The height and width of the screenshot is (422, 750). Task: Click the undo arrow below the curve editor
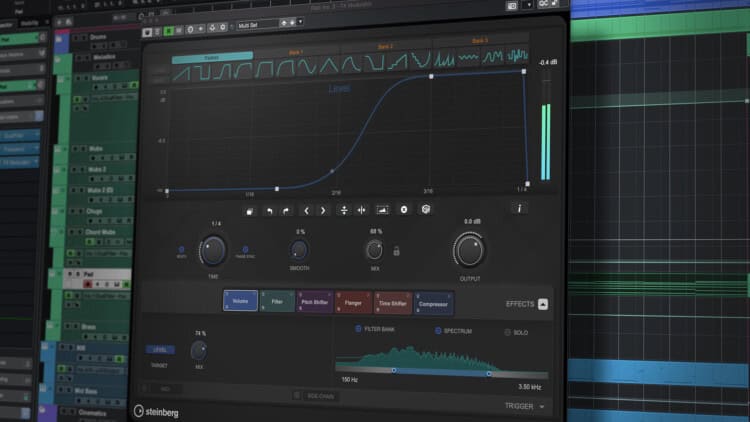coord(269,211)
